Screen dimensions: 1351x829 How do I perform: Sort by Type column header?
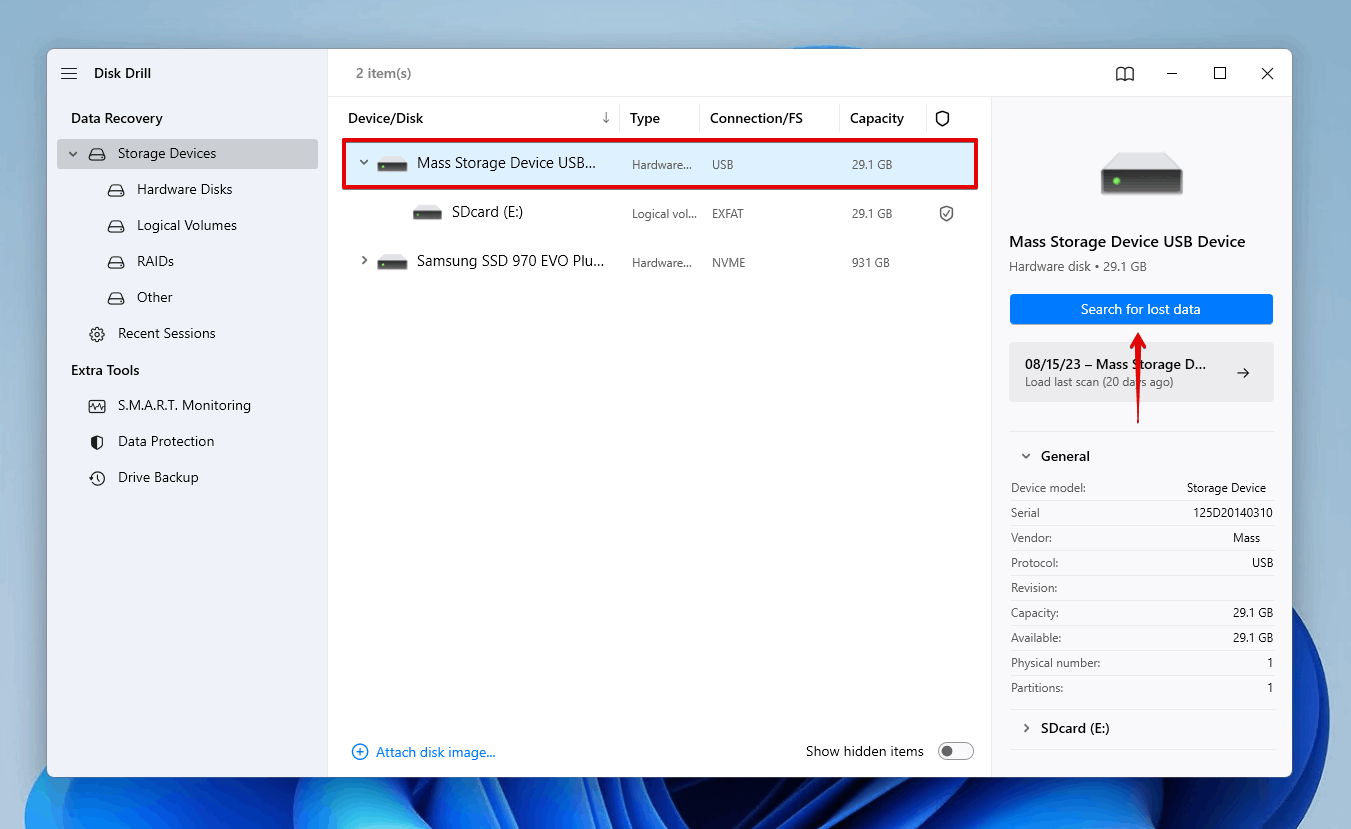(x=645, y=118)
